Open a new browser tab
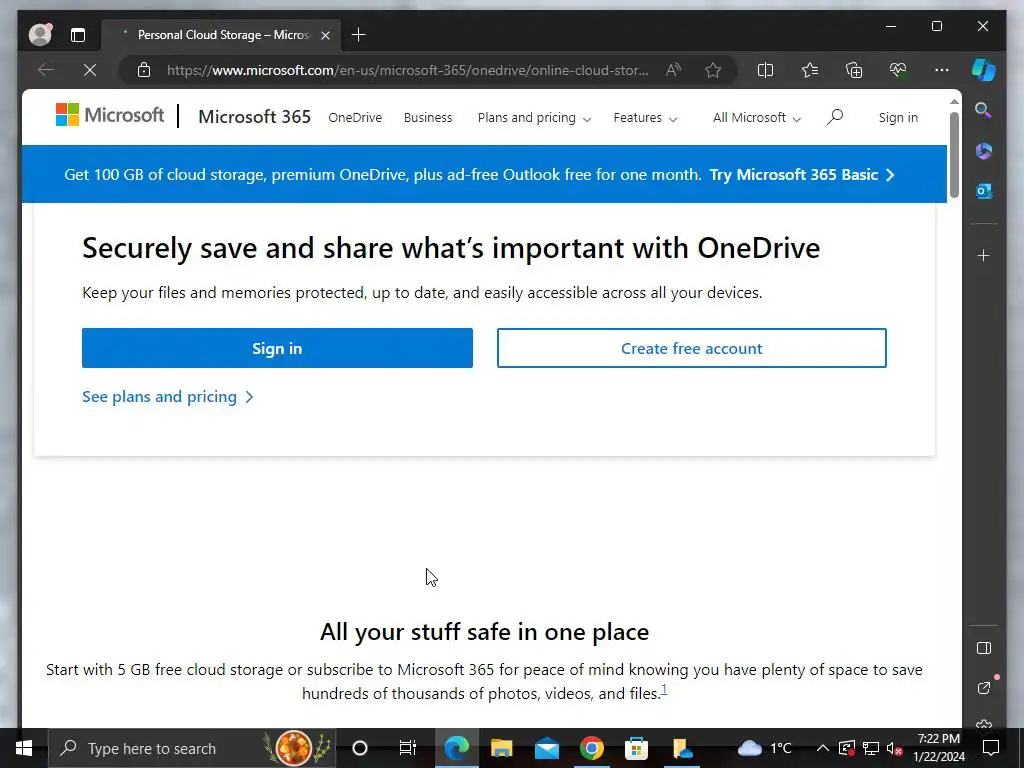The width and height of the screenshot is (1024, 768). point(359,35)
